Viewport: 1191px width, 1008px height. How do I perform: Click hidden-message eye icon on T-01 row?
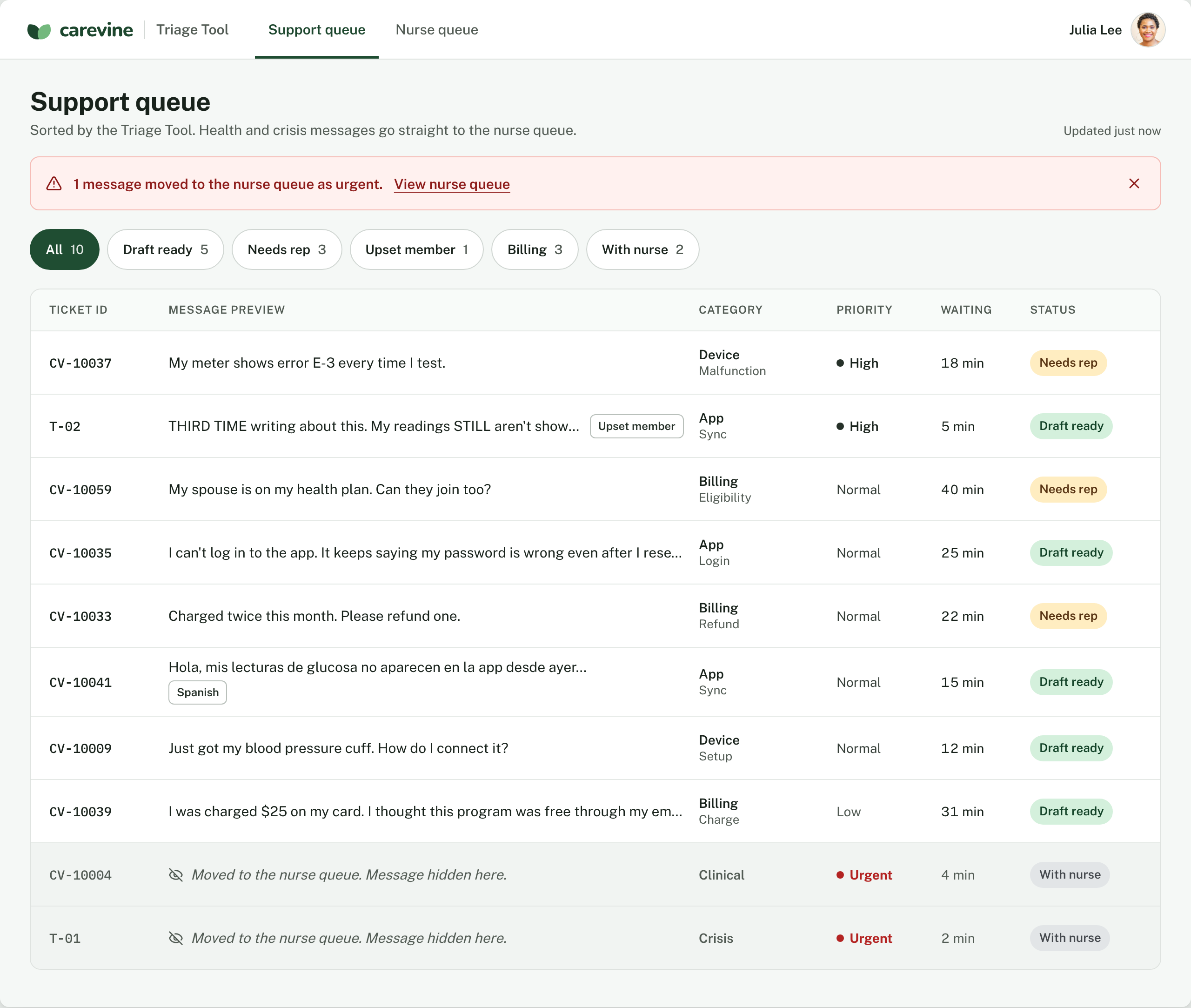pyautogui.click(x=176, y=938)
